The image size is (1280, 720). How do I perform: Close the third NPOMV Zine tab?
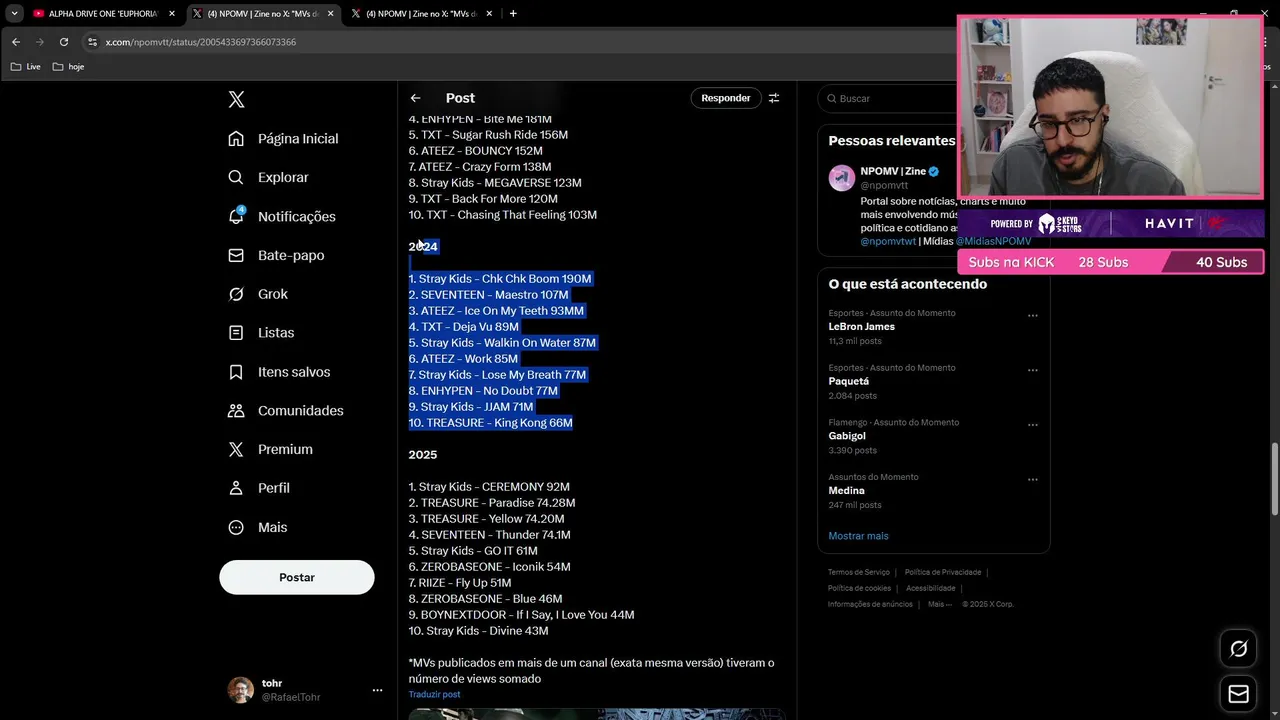tap(488, 14)
